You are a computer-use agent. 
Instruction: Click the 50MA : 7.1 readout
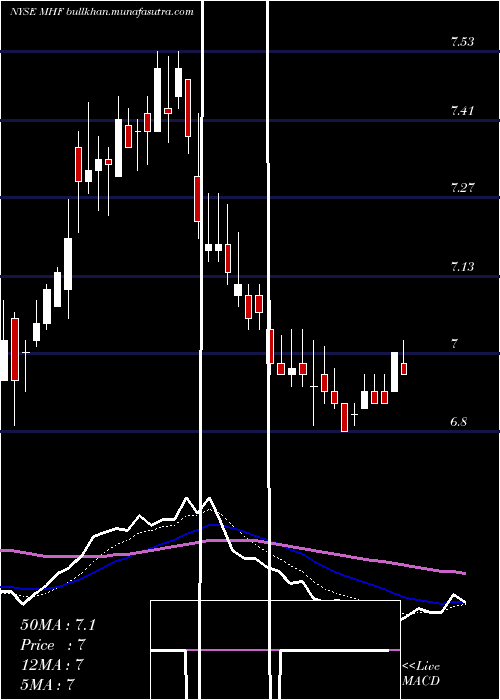coord(58,625)
